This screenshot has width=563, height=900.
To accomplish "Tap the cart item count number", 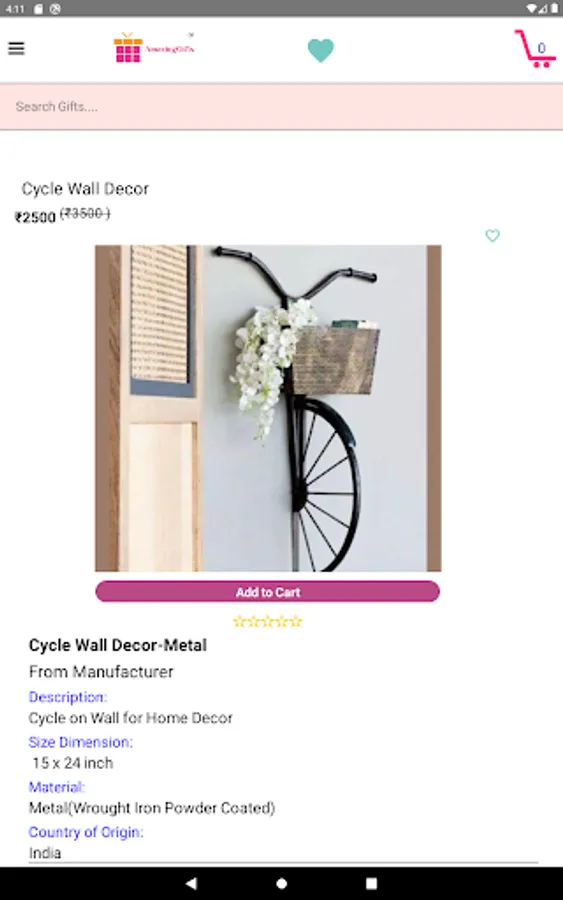I will point(541,48).
